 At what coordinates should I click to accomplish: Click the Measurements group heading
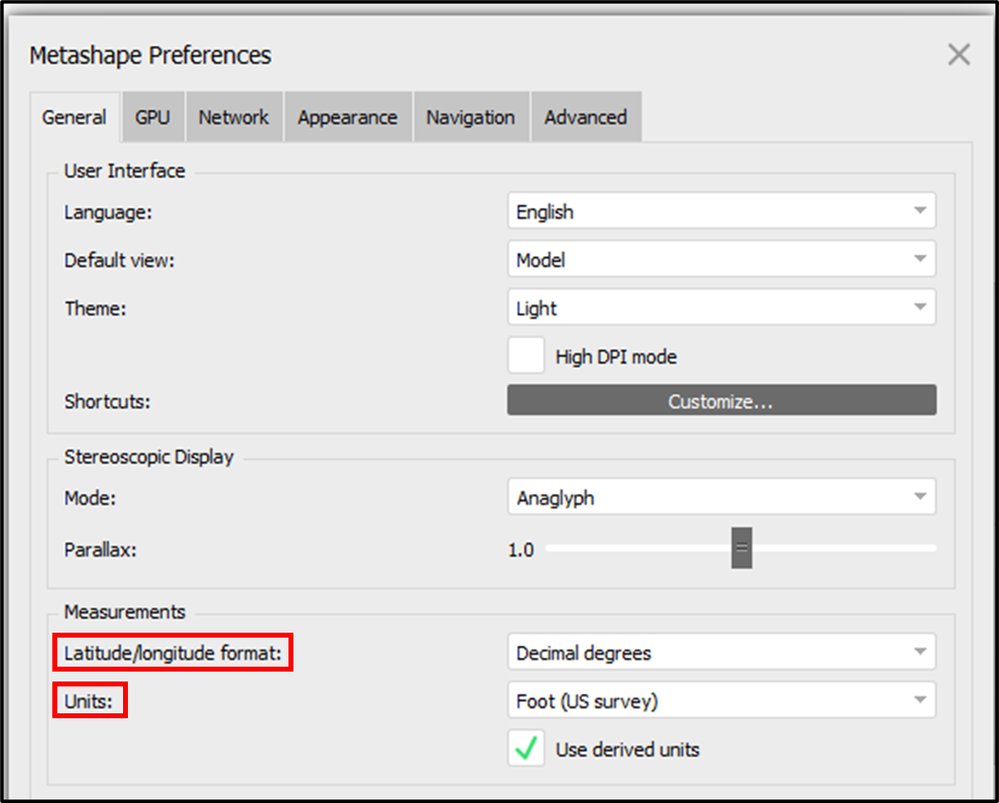coord(125,612)
